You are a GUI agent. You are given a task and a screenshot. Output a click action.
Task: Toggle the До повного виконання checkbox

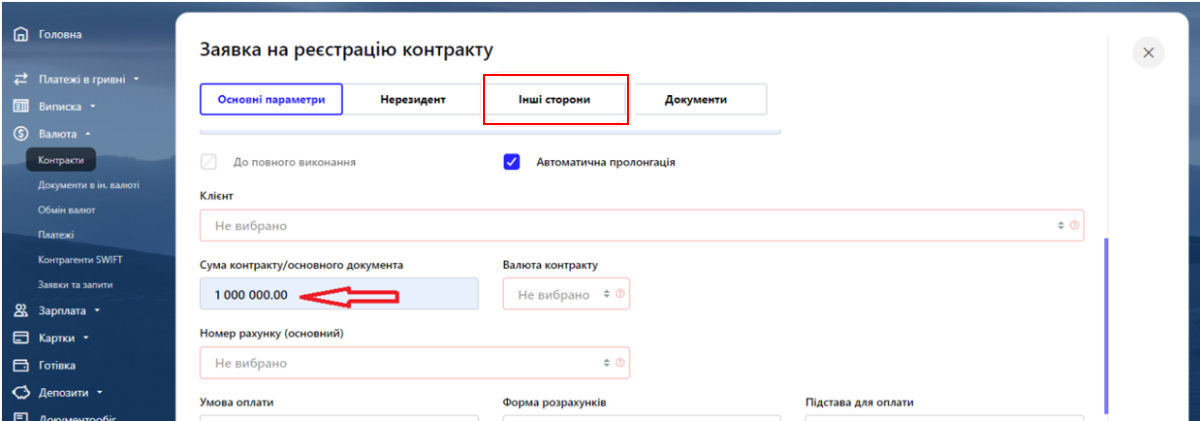coord(209,161)
